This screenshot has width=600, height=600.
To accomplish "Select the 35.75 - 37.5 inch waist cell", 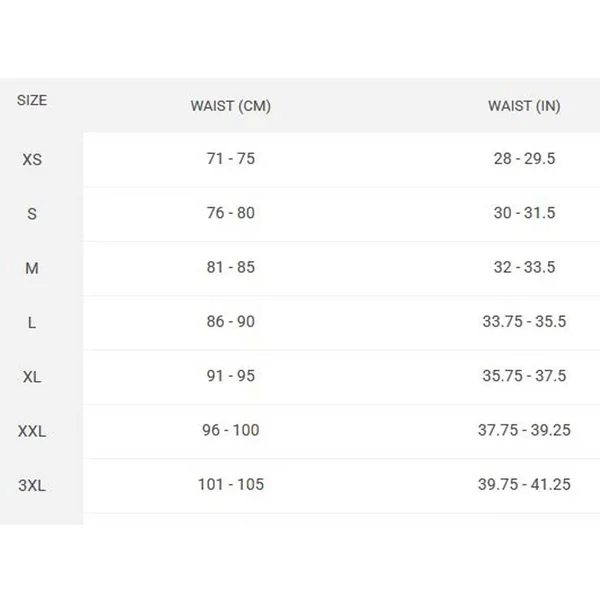I will 524,376.
